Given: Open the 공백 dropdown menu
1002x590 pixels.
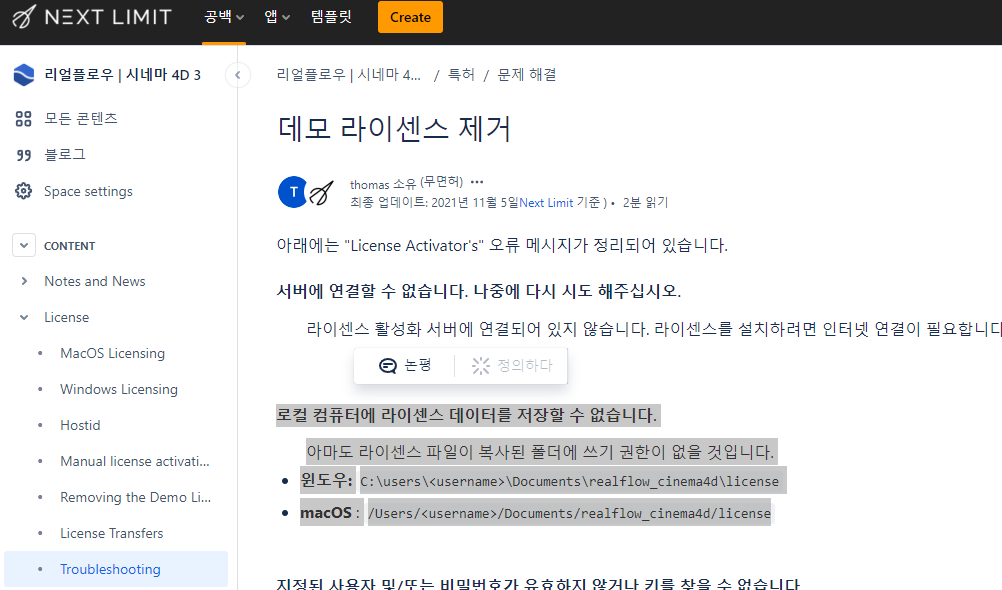Looking at the screenshot, I should tap(224, 17).
